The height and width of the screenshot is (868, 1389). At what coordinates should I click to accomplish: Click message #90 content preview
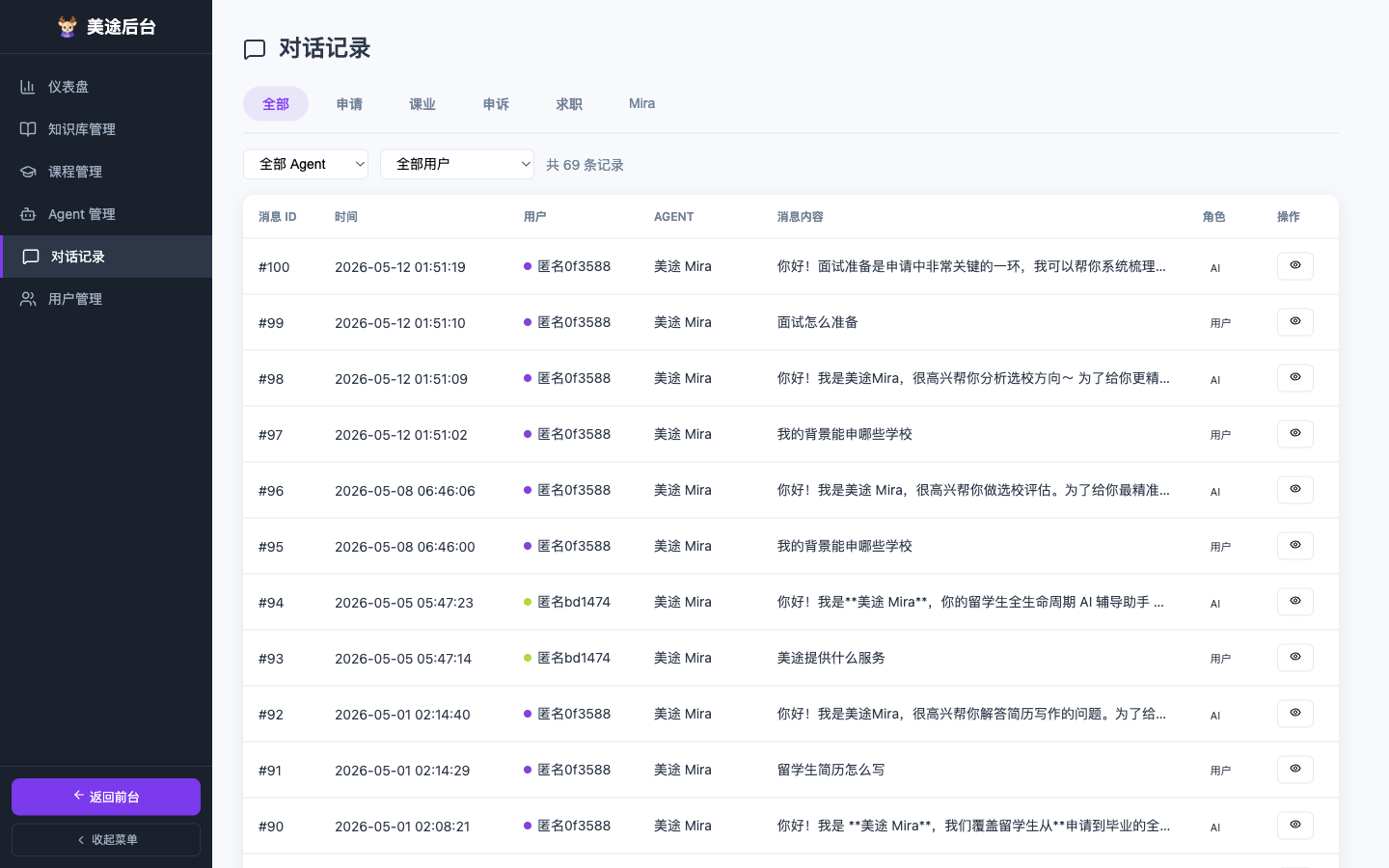[974, 826]
